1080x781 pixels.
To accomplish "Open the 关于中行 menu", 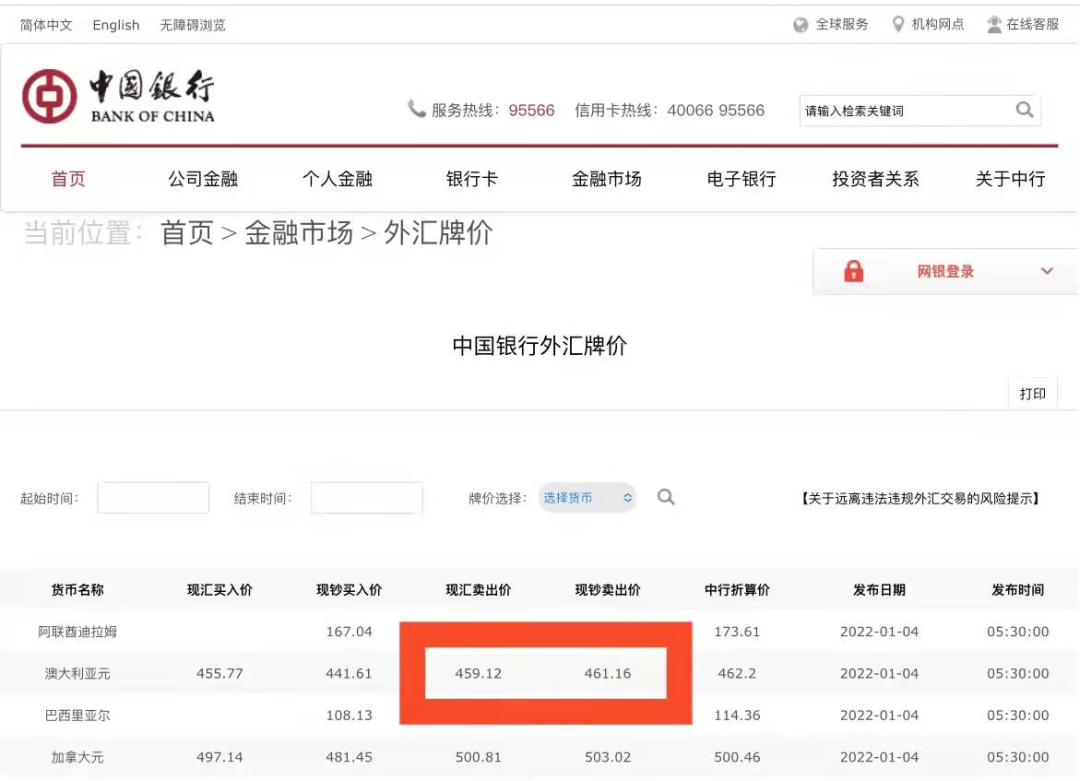I will tap(1010, 179).
